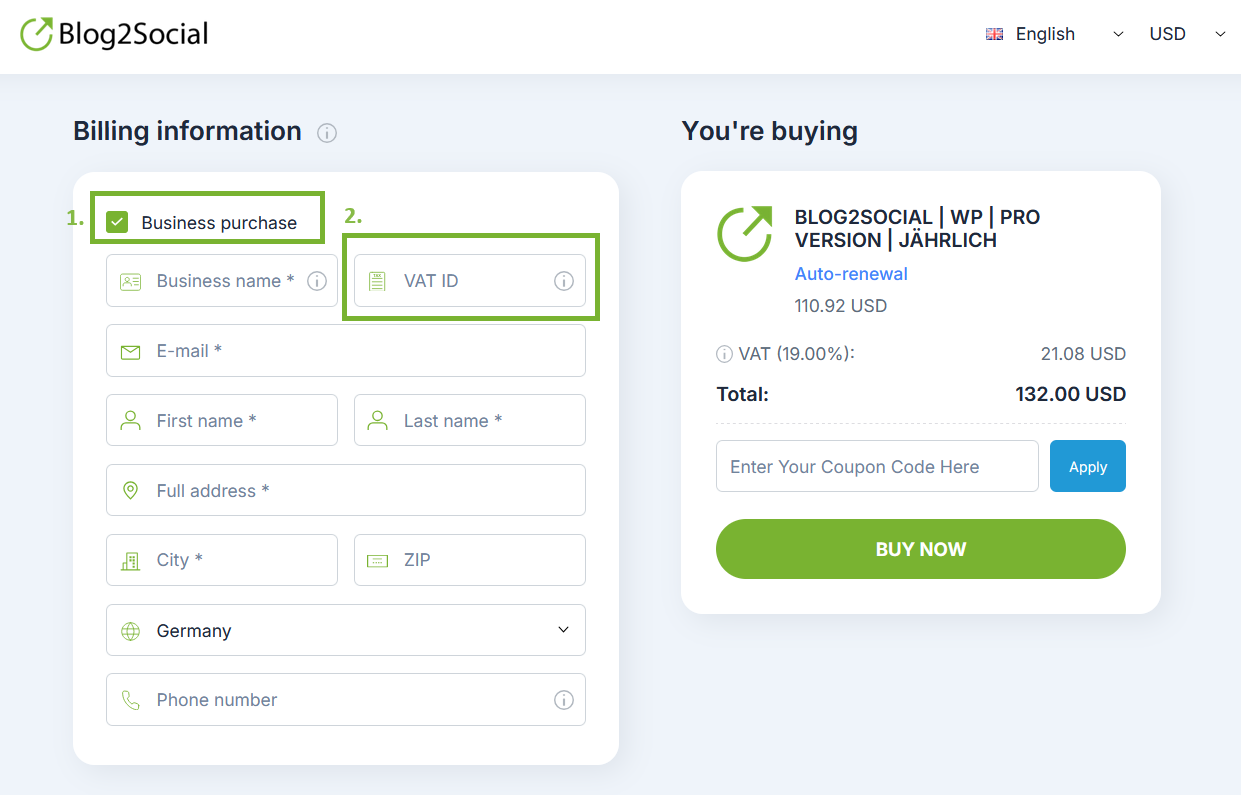Open the USD currency dropdown
1241x795 pixels.
[1188, 34]
